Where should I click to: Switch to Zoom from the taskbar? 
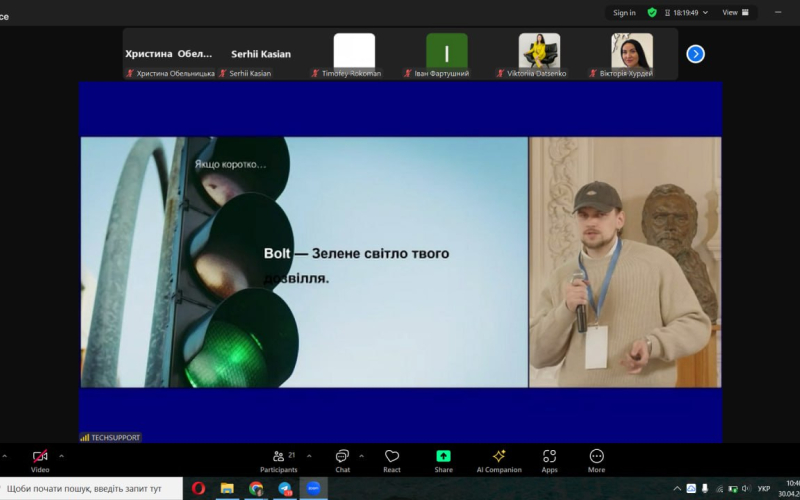[313, 489]
